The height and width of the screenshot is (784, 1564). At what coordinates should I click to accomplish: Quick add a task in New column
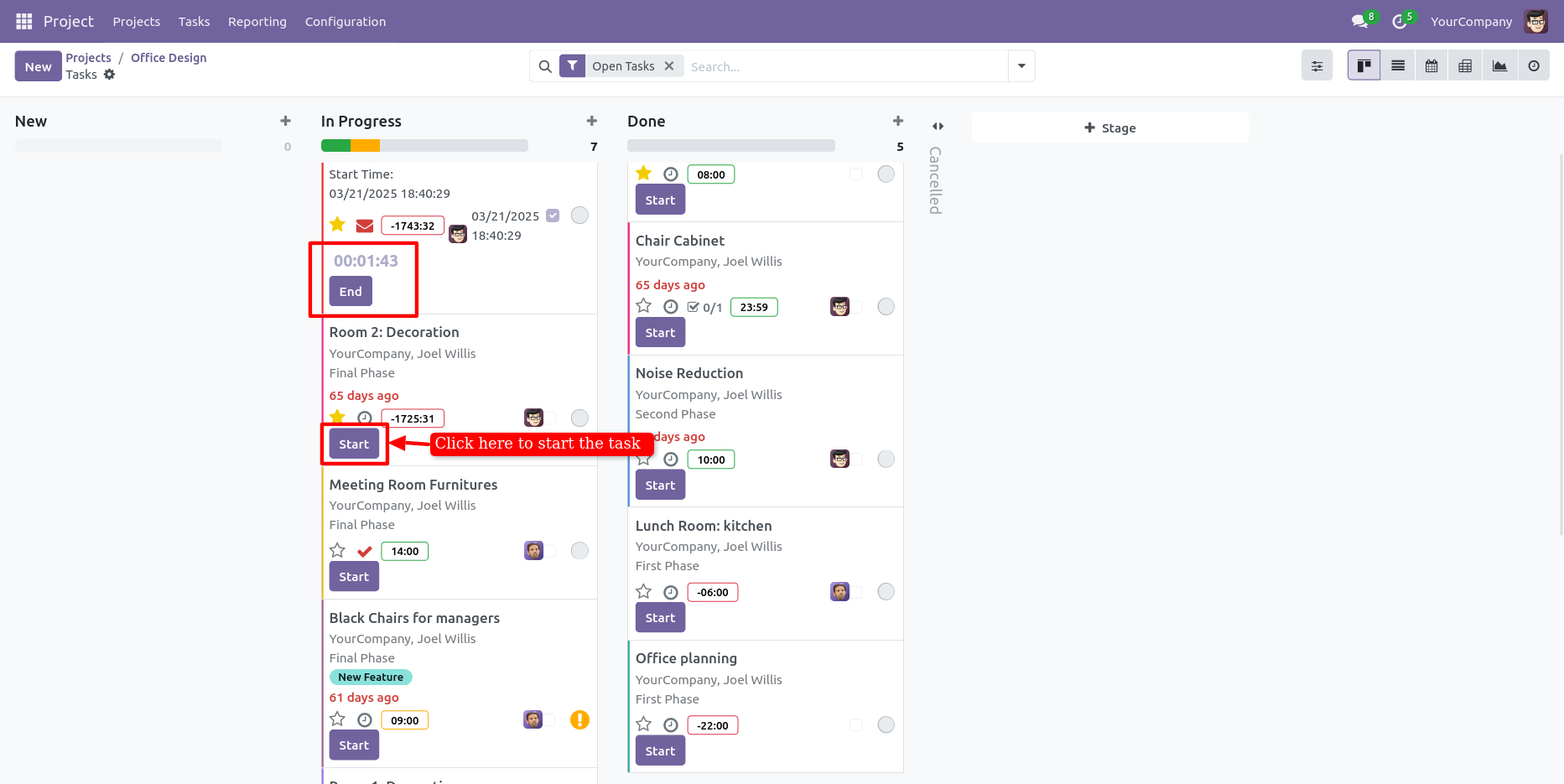285,121
